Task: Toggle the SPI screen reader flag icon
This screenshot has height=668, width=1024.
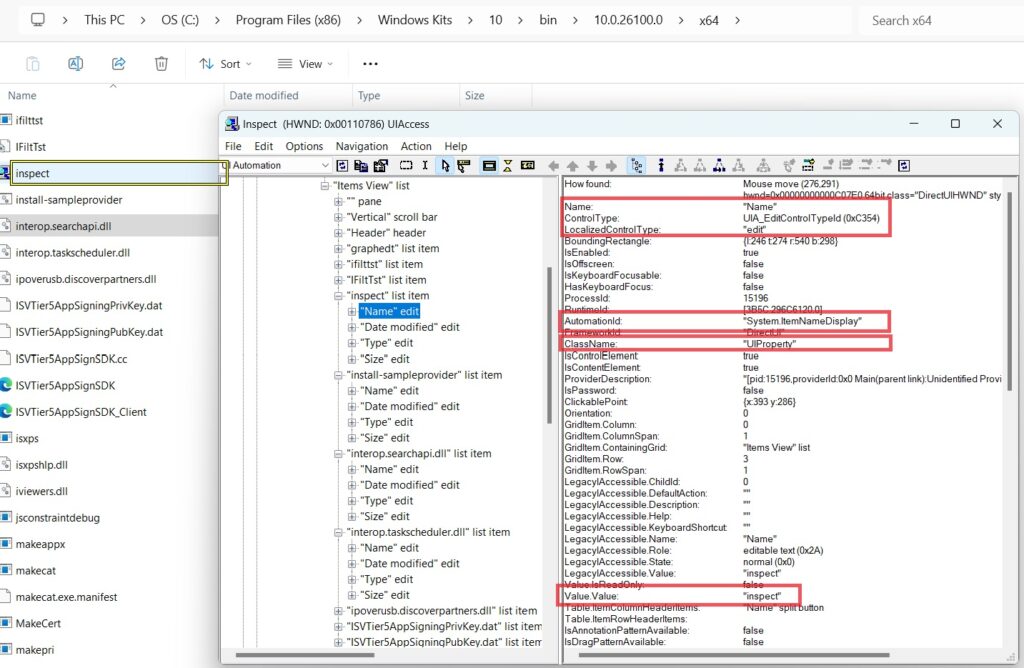Action: pos(528,164)
